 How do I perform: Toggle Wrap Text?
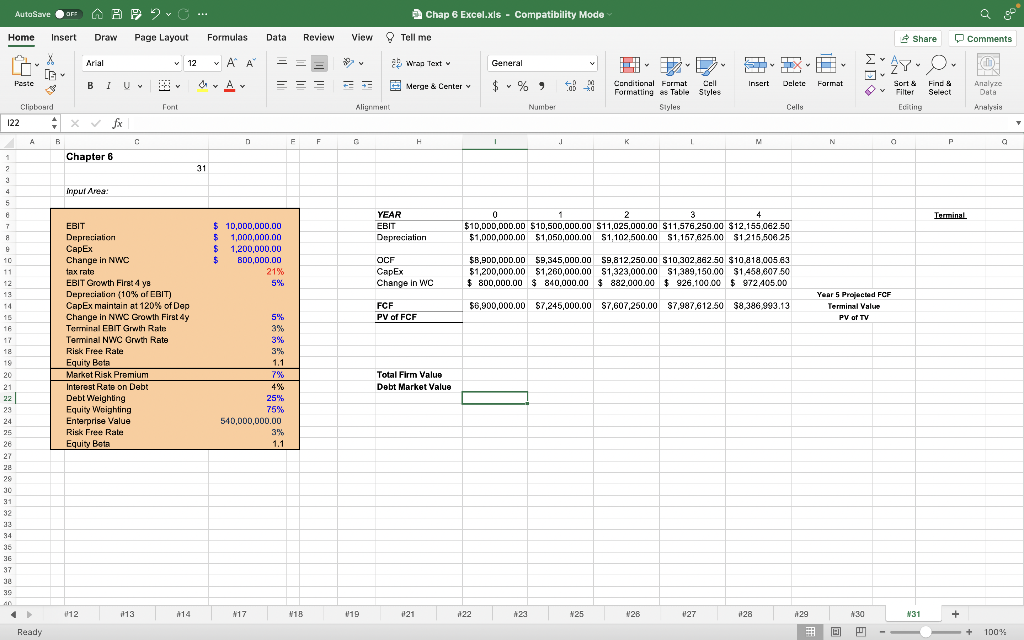click(421, 63)
